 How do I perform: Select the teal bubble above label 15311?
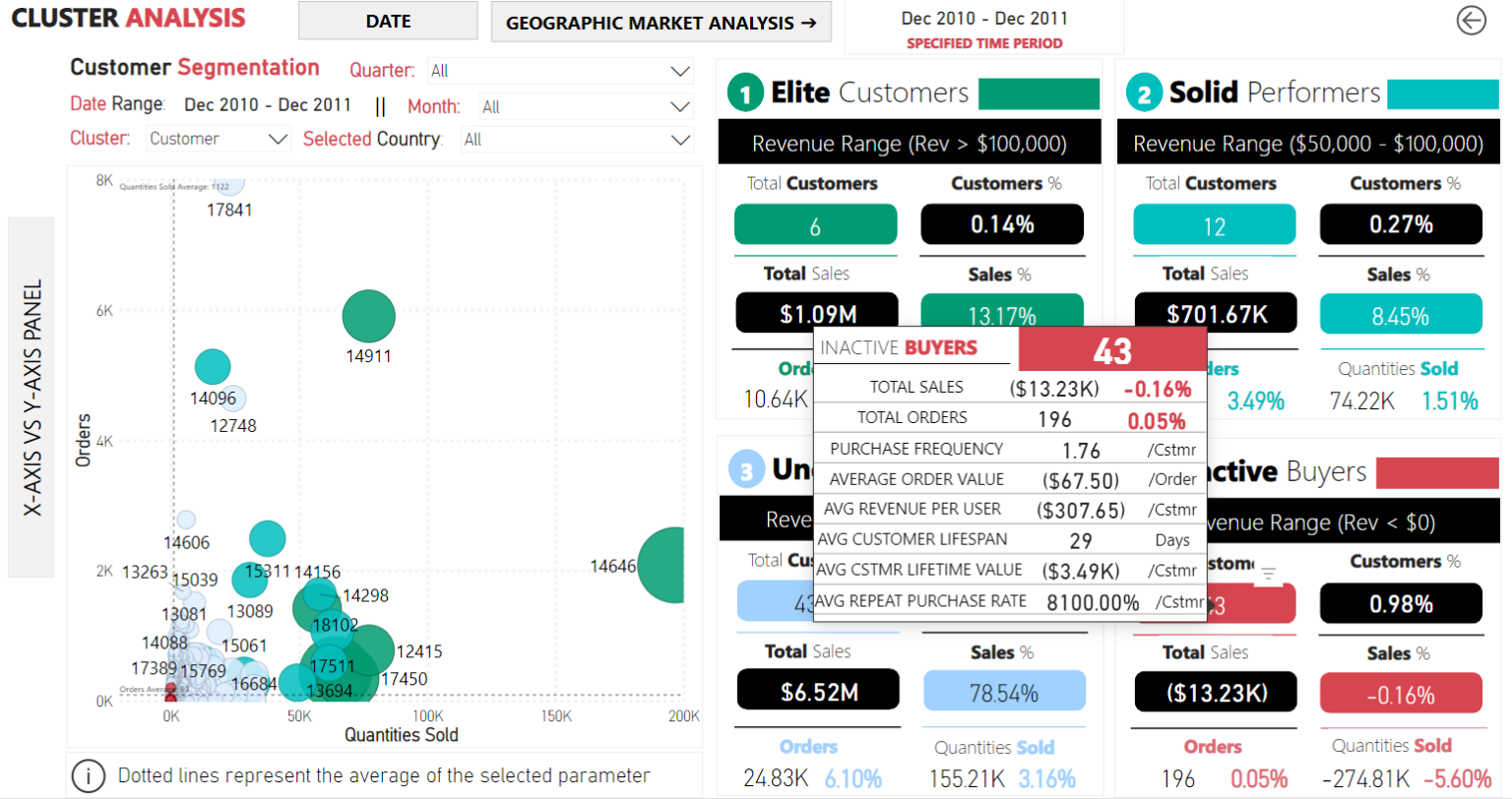[267, 538]
